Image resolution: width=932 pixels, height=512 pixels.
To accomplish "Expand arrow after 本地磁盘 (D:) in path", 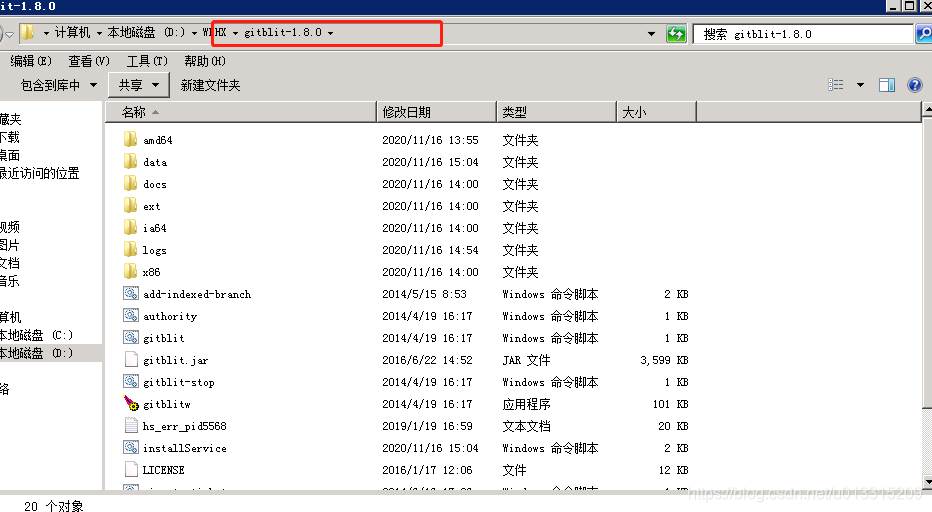I will click(x=194, y=33).
